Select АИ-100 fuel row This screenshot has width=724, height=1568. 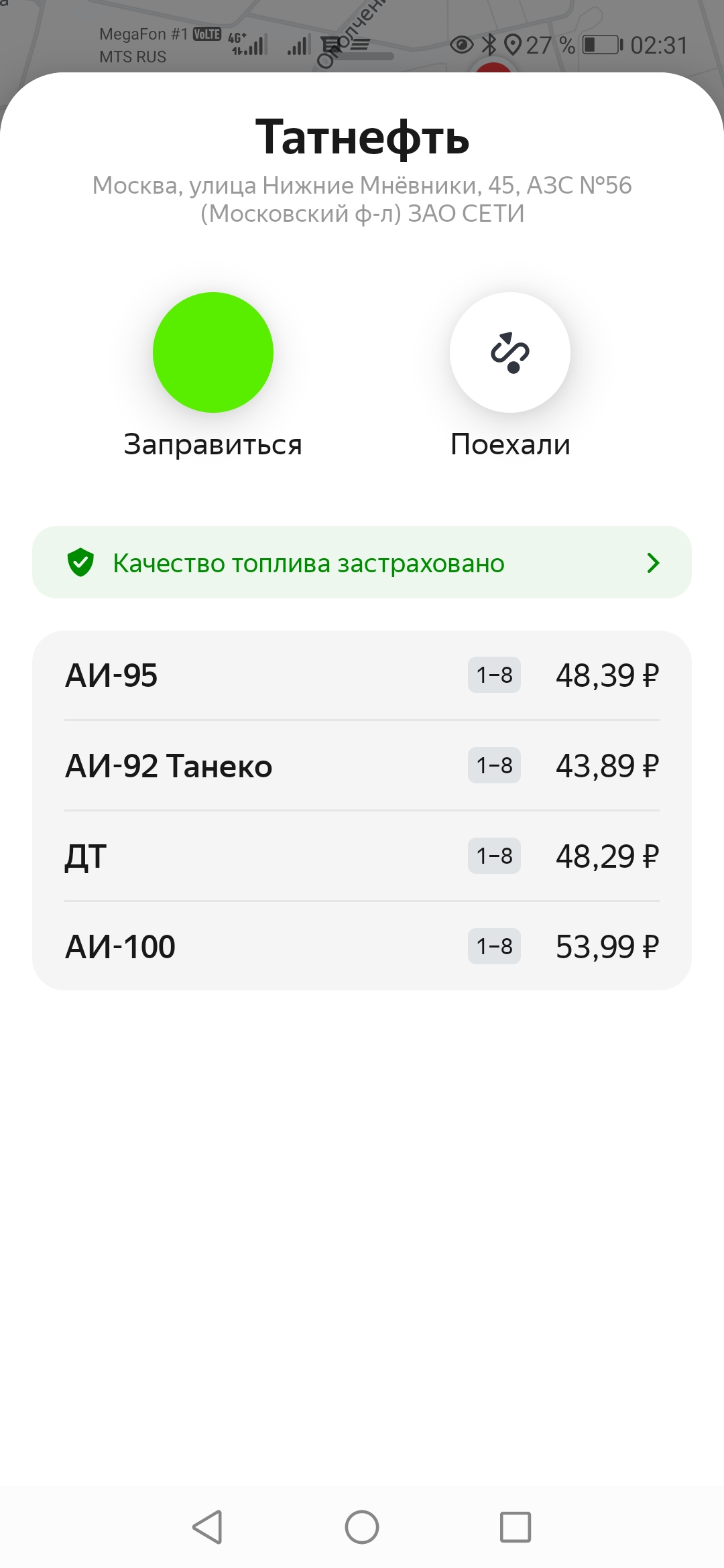pos(362,946)
